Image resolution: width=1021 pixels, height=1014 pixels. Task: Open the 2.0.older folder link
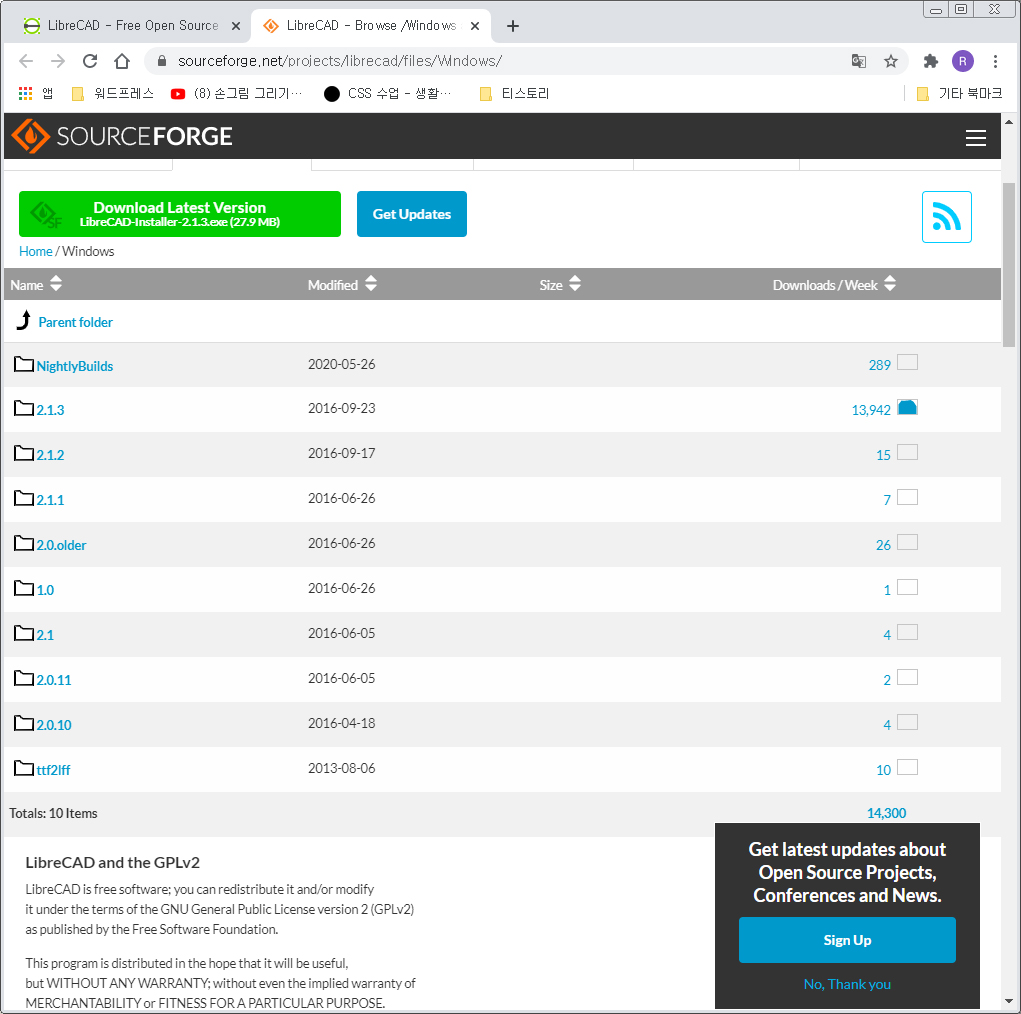pos(61,545)
